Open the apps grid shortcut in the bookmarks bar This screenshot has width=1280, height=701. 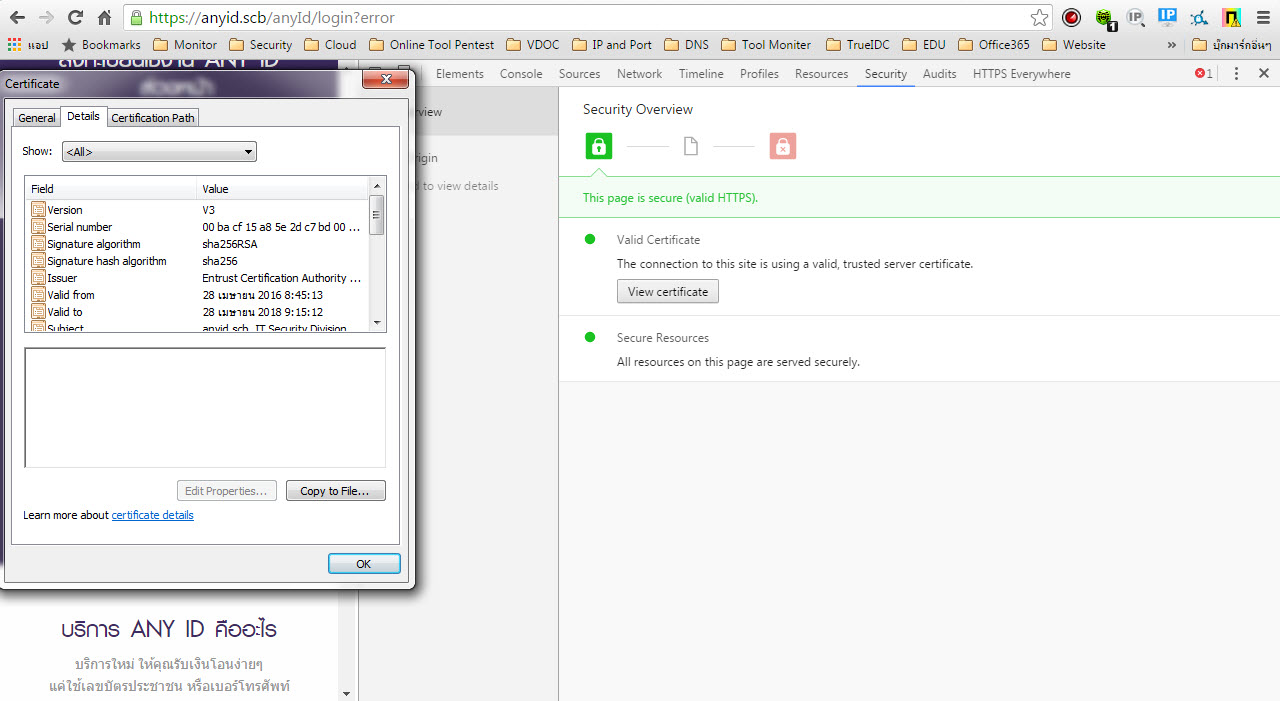click(x=27, y=44)
